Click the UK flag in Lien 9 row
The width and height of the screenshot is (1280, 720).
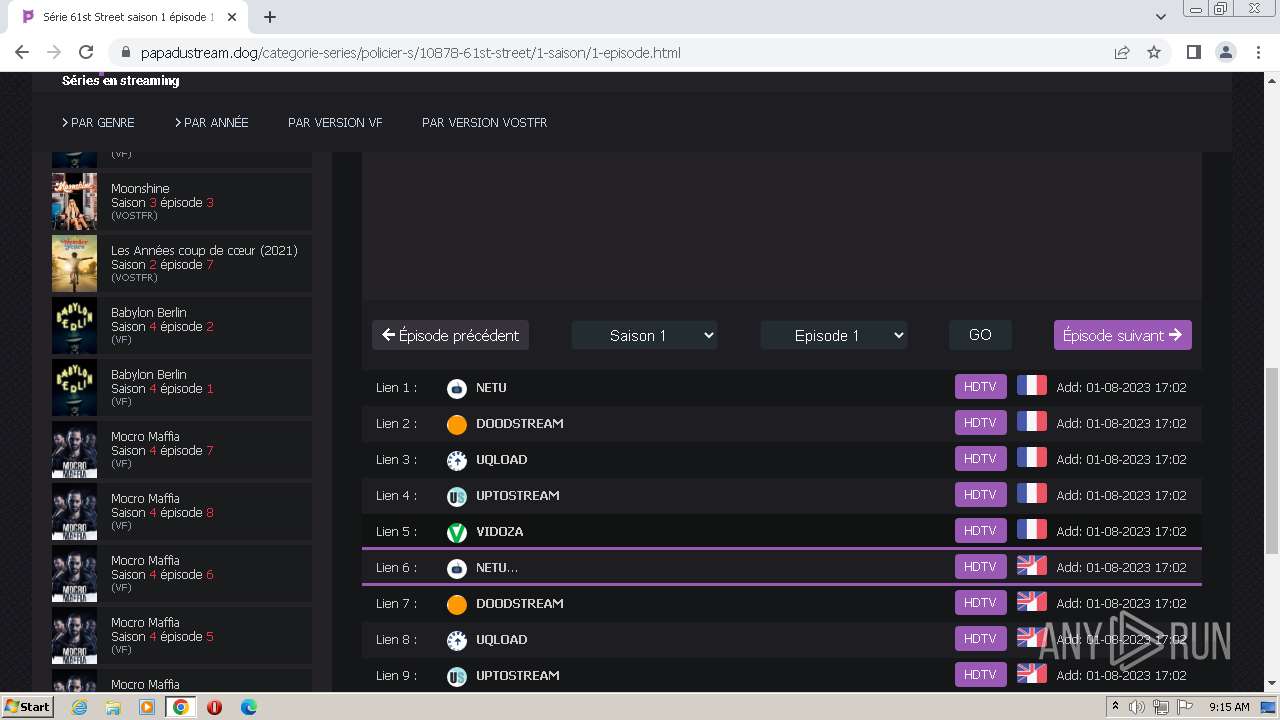pyautogui.click(x=1031, y=674)
